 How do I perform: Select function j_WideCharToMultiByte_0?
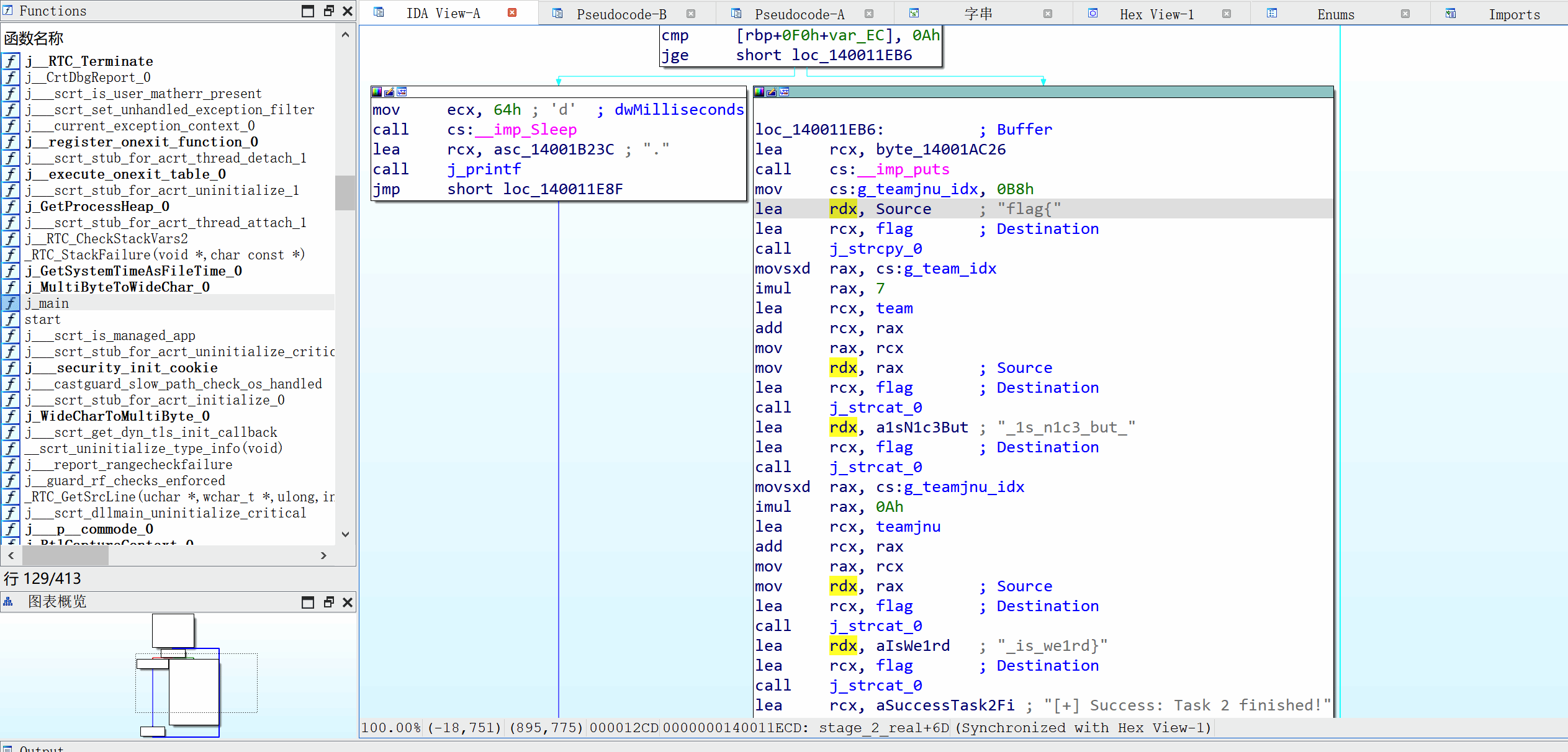[117, 416]
